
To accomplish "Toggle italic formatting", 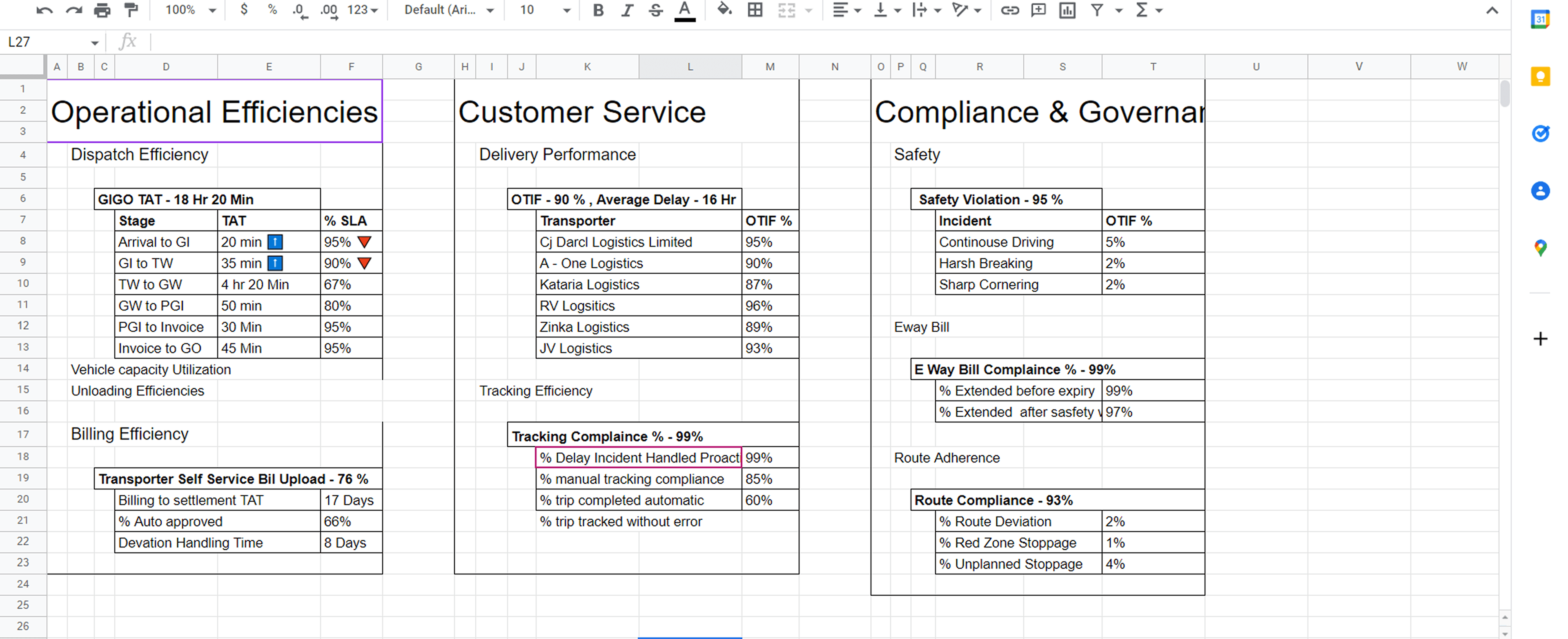I will click(626, 10).
